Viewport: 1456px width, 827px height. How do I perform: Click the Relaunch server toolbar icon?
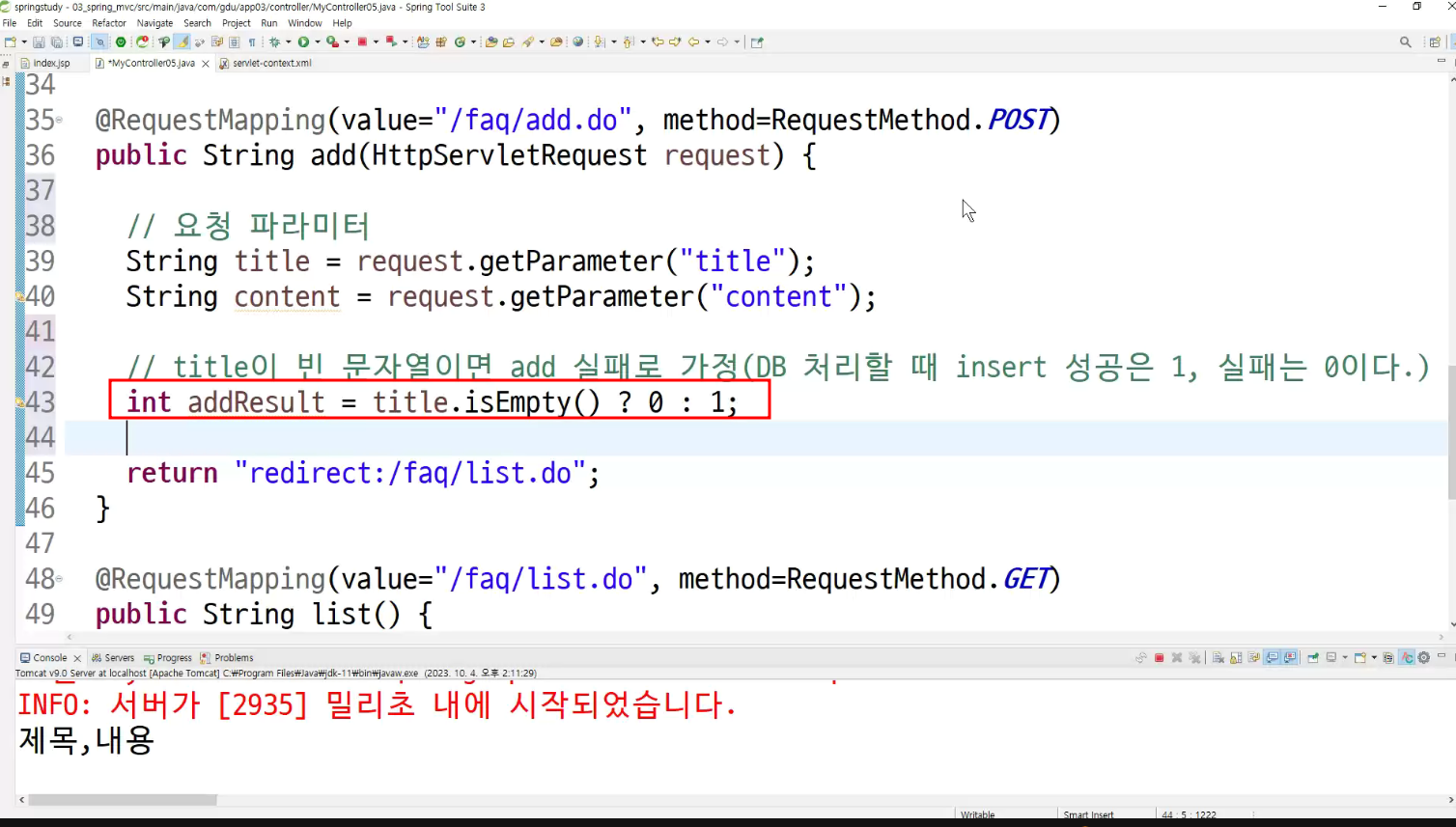(142, 41)
